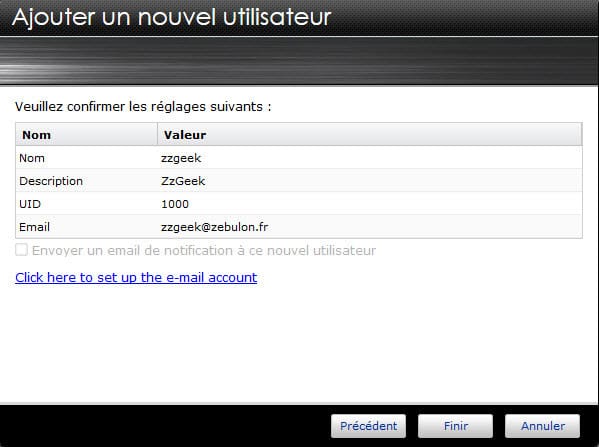Click the 'Ajouter un nouvel utilisateur' title

coord(172,17)
